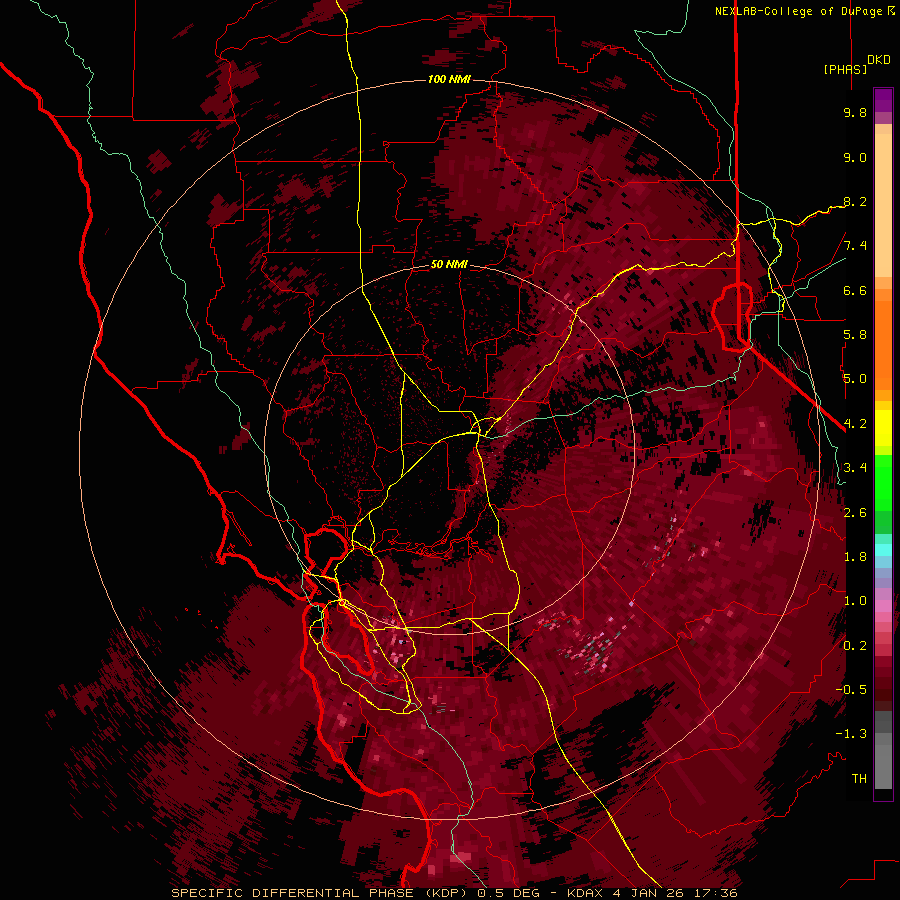Click the TH threshold label

[859, 779]
